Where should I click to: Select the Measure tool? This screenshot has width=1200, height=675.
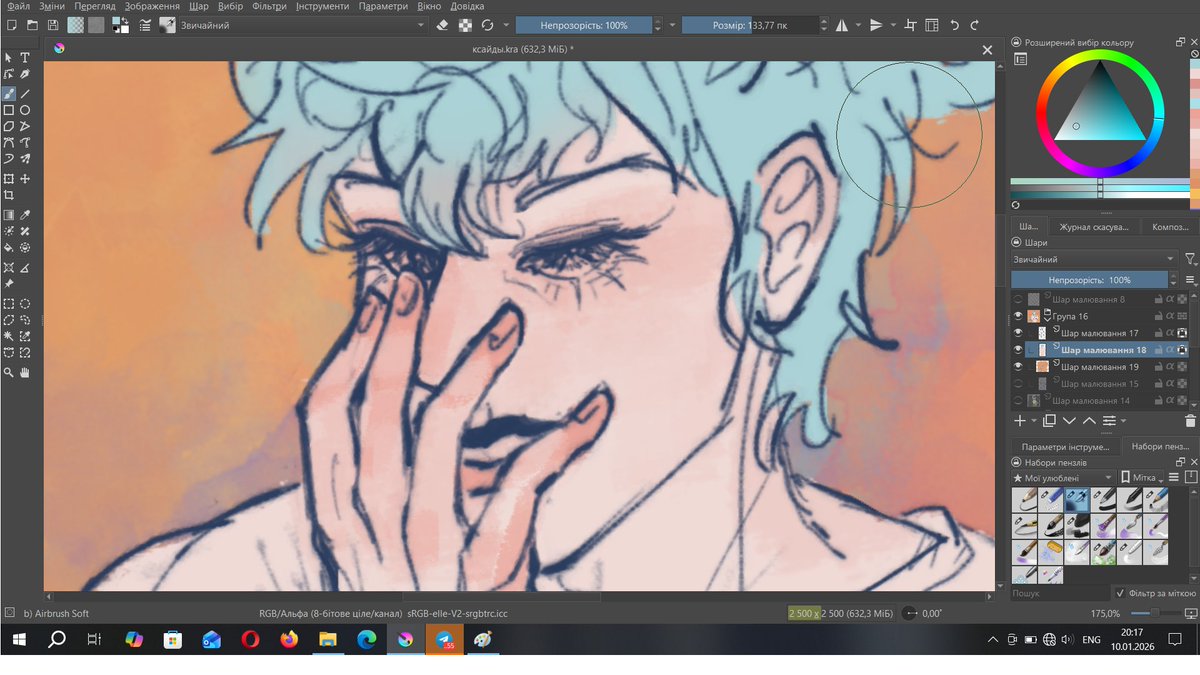25,267
